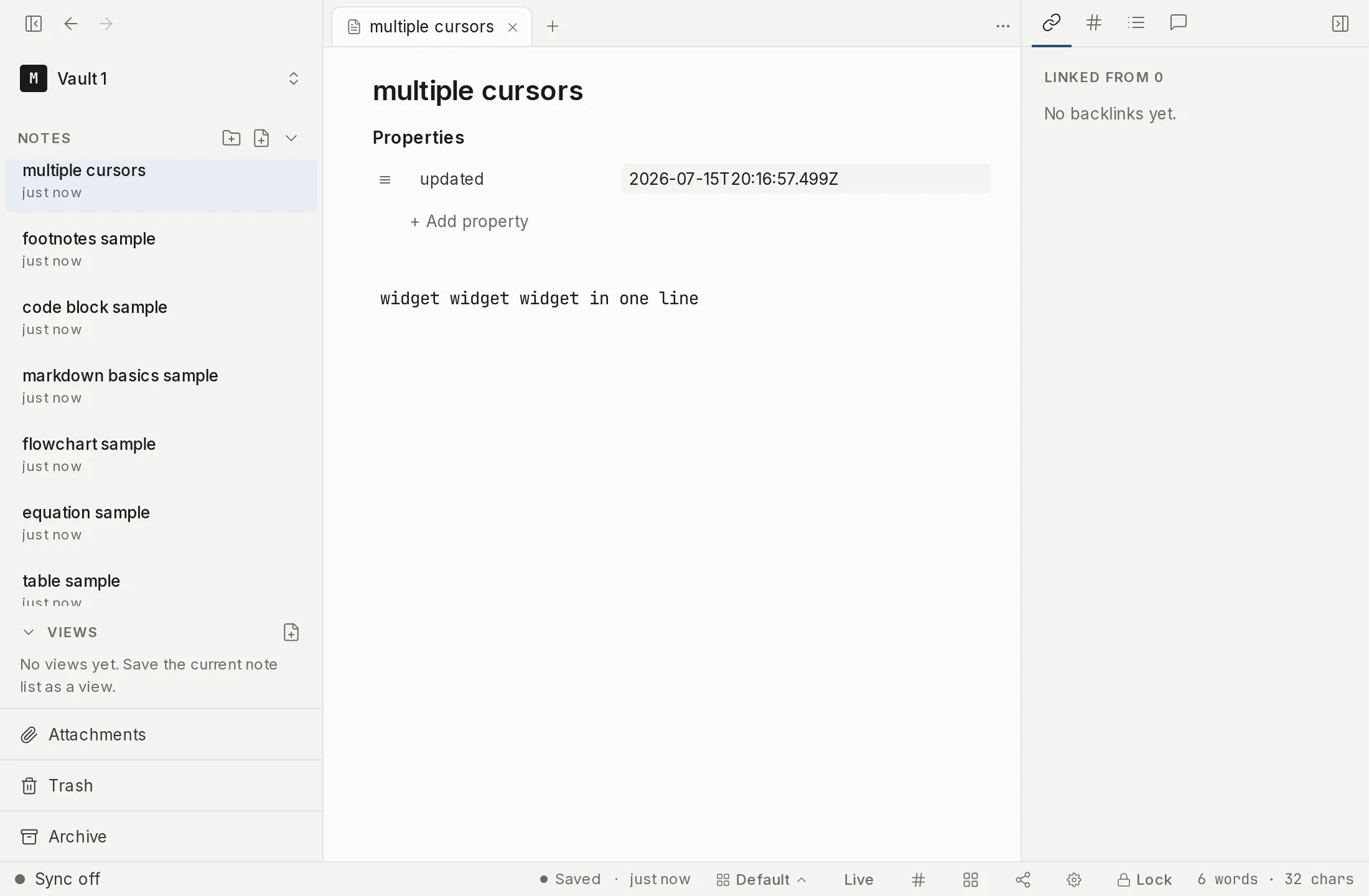Screen dimensions: 1369x896
Task: Open the code block sample note
Action: [161, 317]
